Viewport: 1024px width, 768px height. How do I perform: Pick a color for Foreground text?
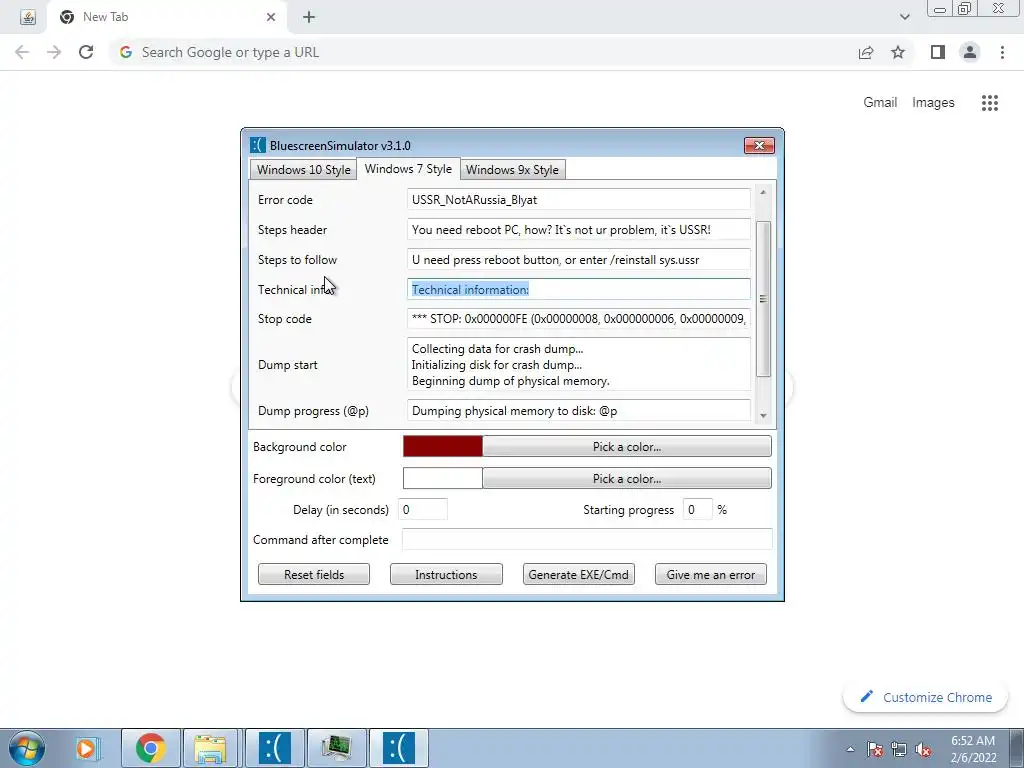pyautogui.click(x=627, y=479)
